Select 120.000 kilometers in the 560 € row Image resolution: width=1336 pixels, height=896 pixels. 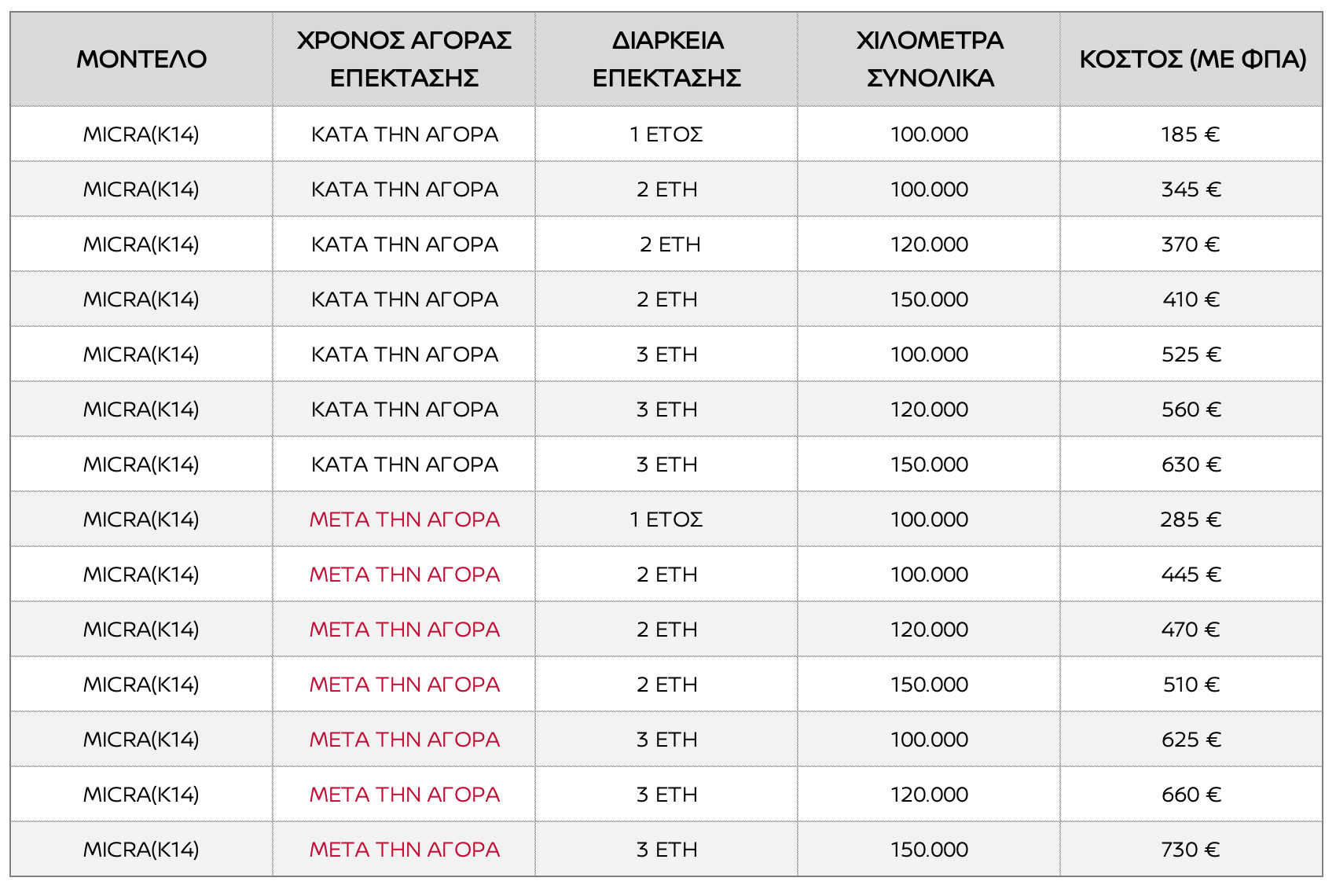(x=929, y=409)
